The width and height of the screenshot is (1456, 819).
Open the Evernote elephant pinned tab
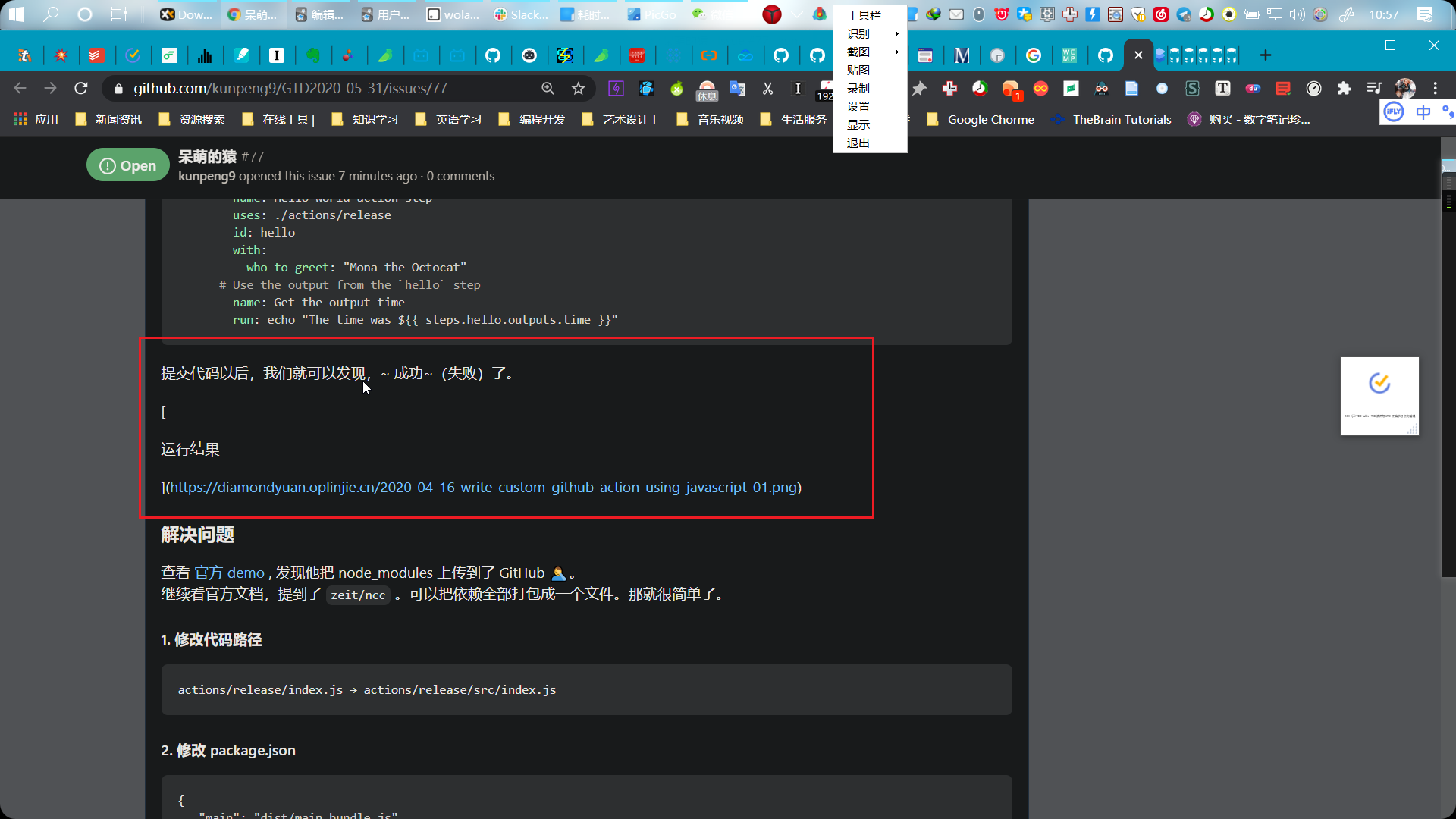(x=313, y=55)
